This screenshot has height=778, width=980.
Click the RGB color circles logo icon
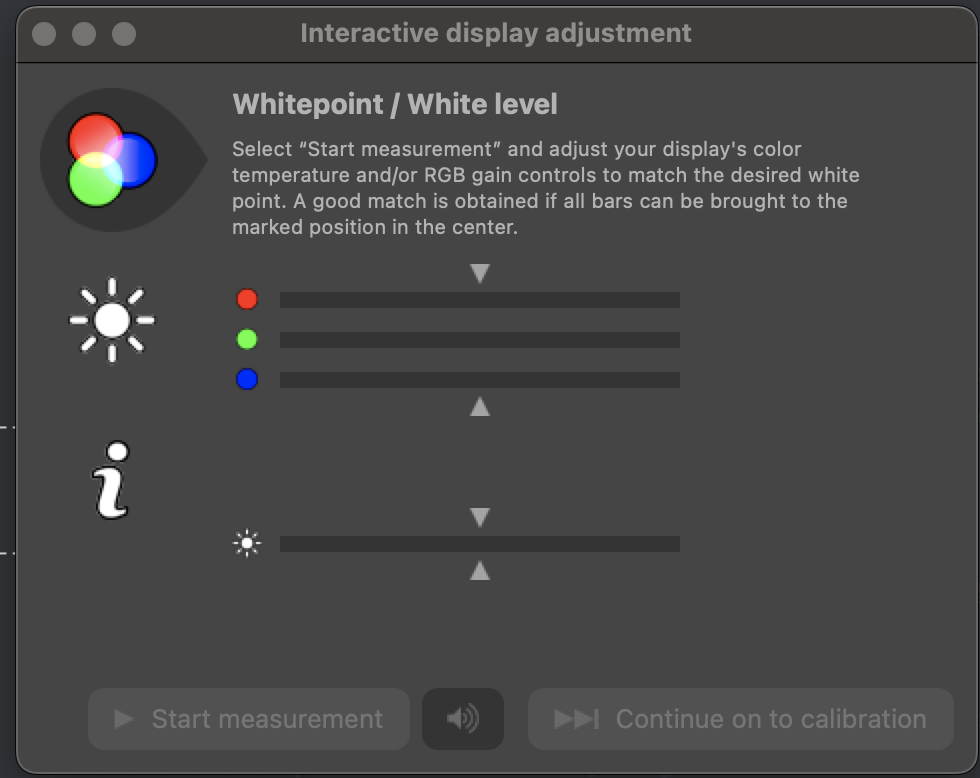click(x=112, y=160)
